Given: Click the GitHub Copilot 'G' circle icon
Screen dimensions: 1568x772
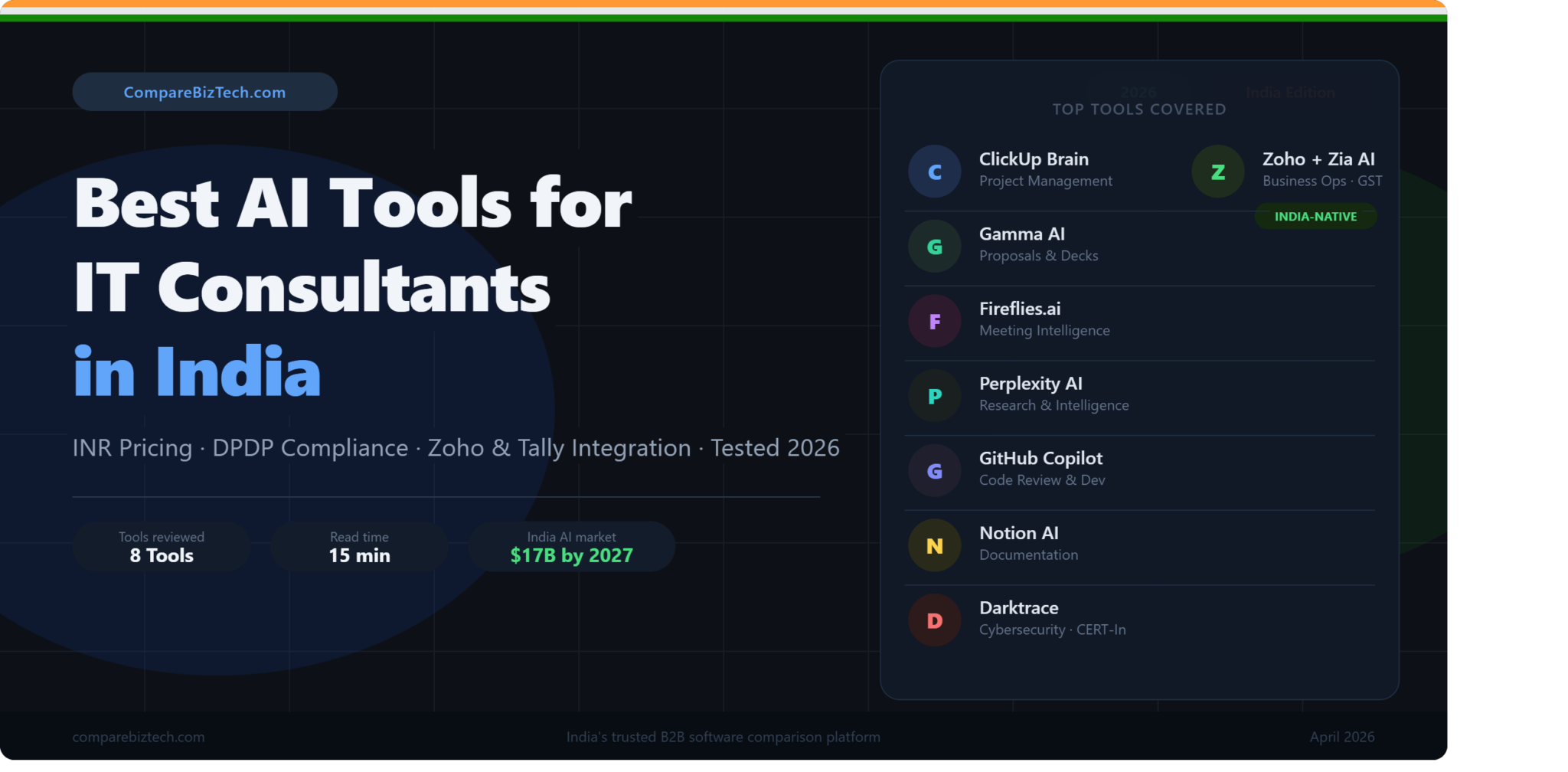Looking at the screenshot, I should [x=934, y=471].
